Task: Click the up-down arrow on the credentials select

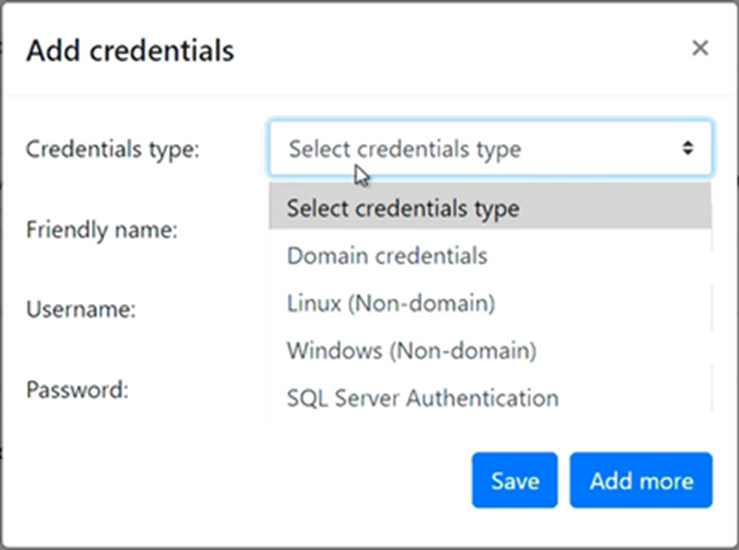Action: pyautogui.click(x=688, y=149)
